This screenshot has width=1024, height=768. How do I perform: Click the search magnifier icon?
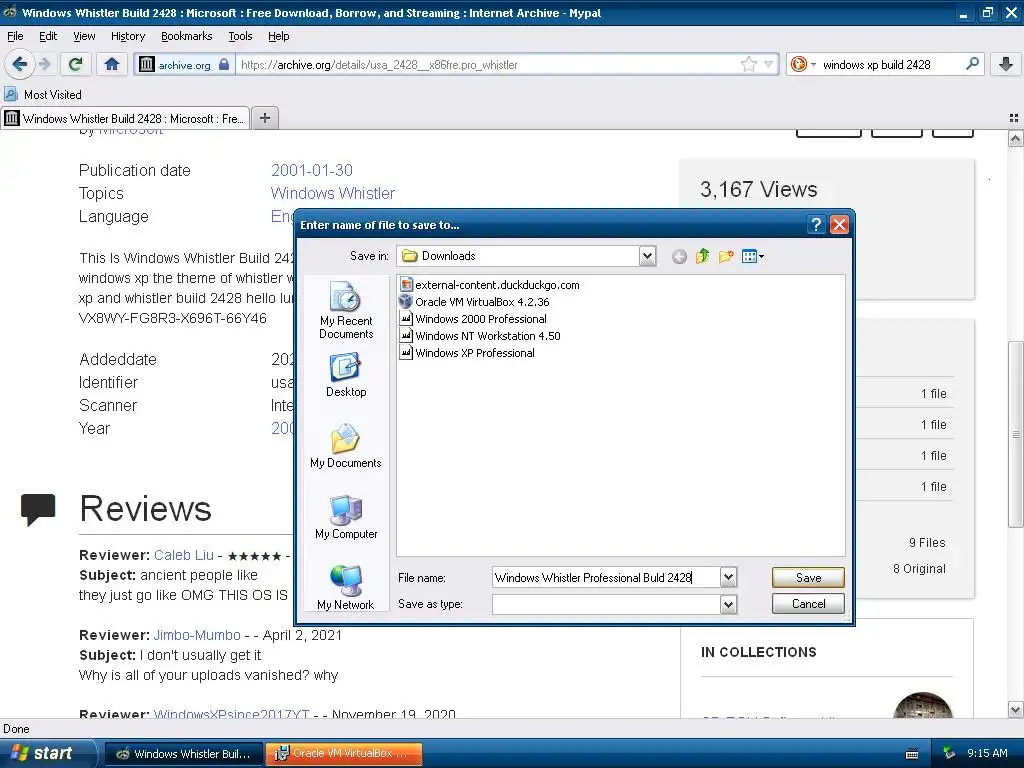tap(972, 64)
